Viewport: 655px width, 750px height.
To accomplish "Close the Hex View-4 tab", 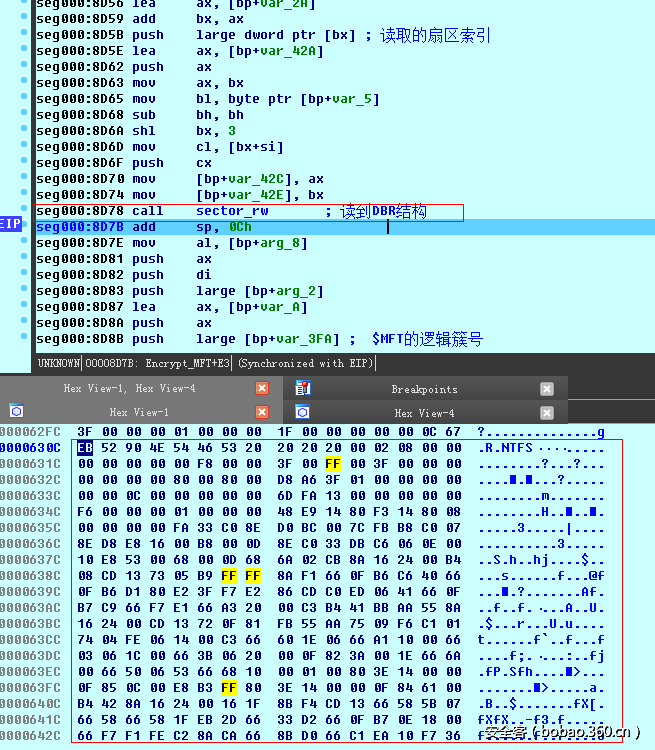I will 547,412.
